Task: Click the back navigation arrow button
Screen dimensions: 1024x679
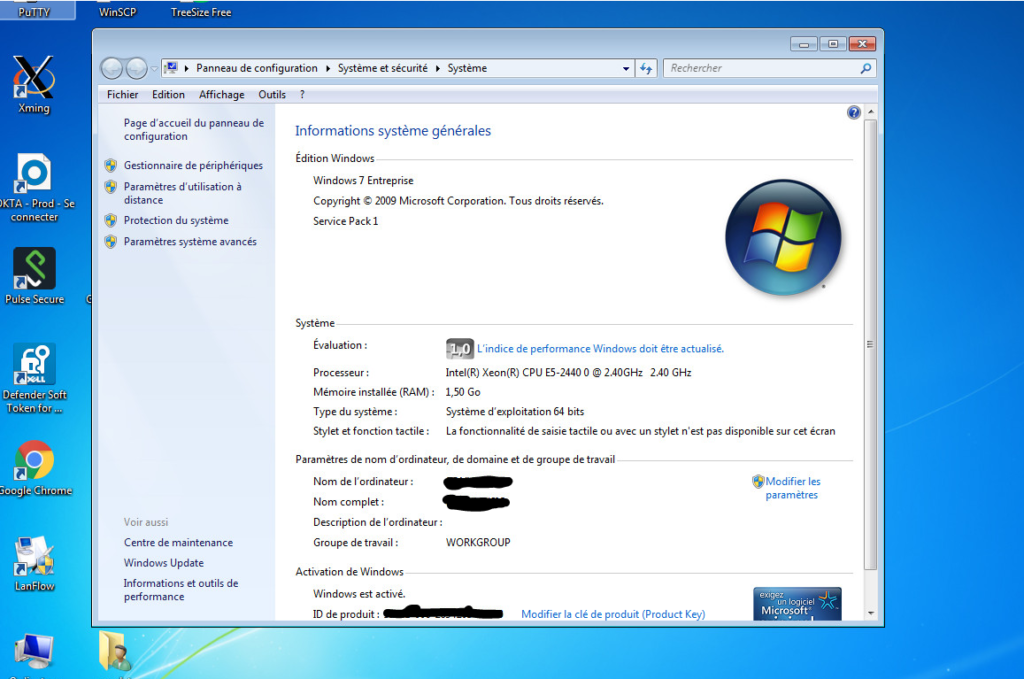Action: click(x=112, y=68)
